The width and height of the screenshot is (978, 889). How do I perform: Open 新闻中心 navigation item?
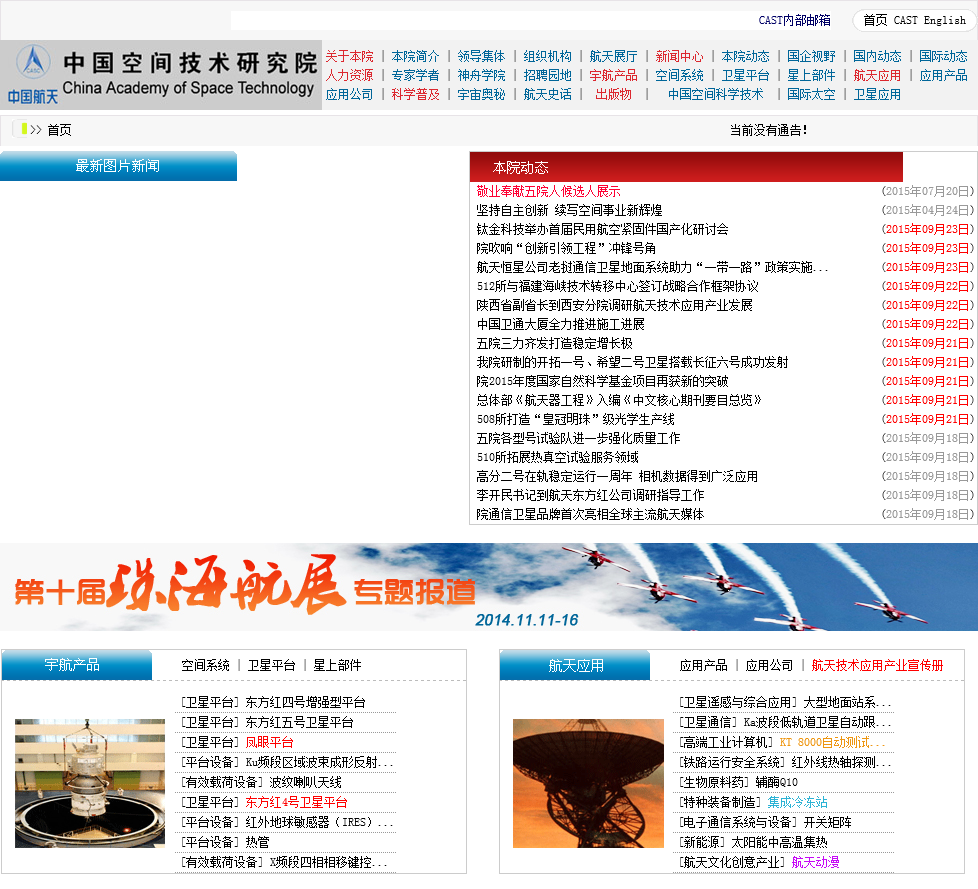coord(679,57)
